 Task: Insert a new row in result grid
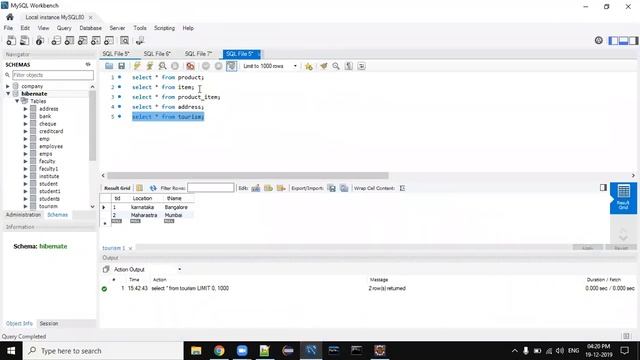point(268,188)
